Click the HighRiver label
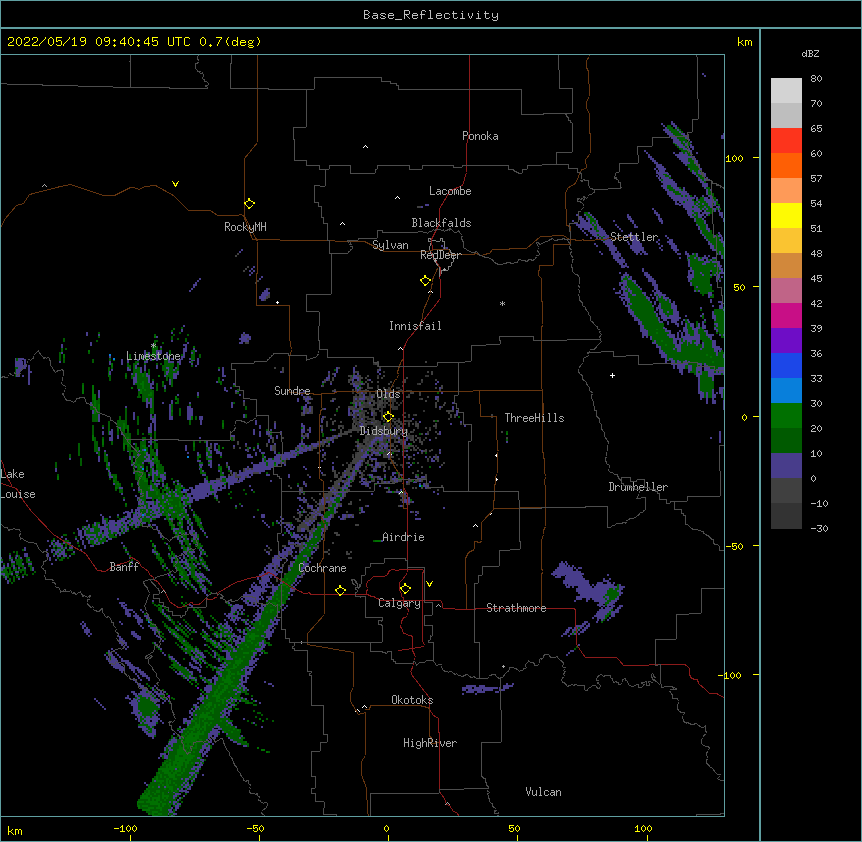 (x=430, y=743)
